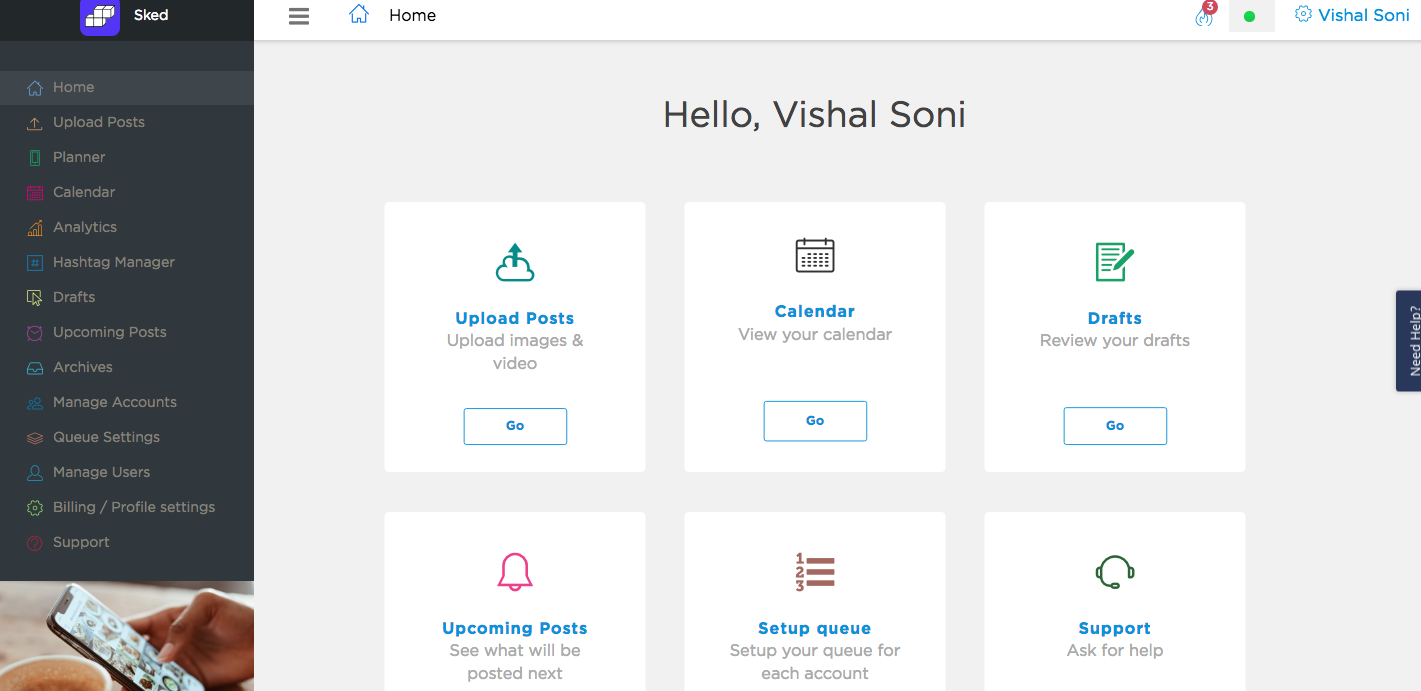Image resolution: width=1421 pixels, height=691 pixels.
Task: Go to Planner in the sidebar
Action: click(127, 158)
